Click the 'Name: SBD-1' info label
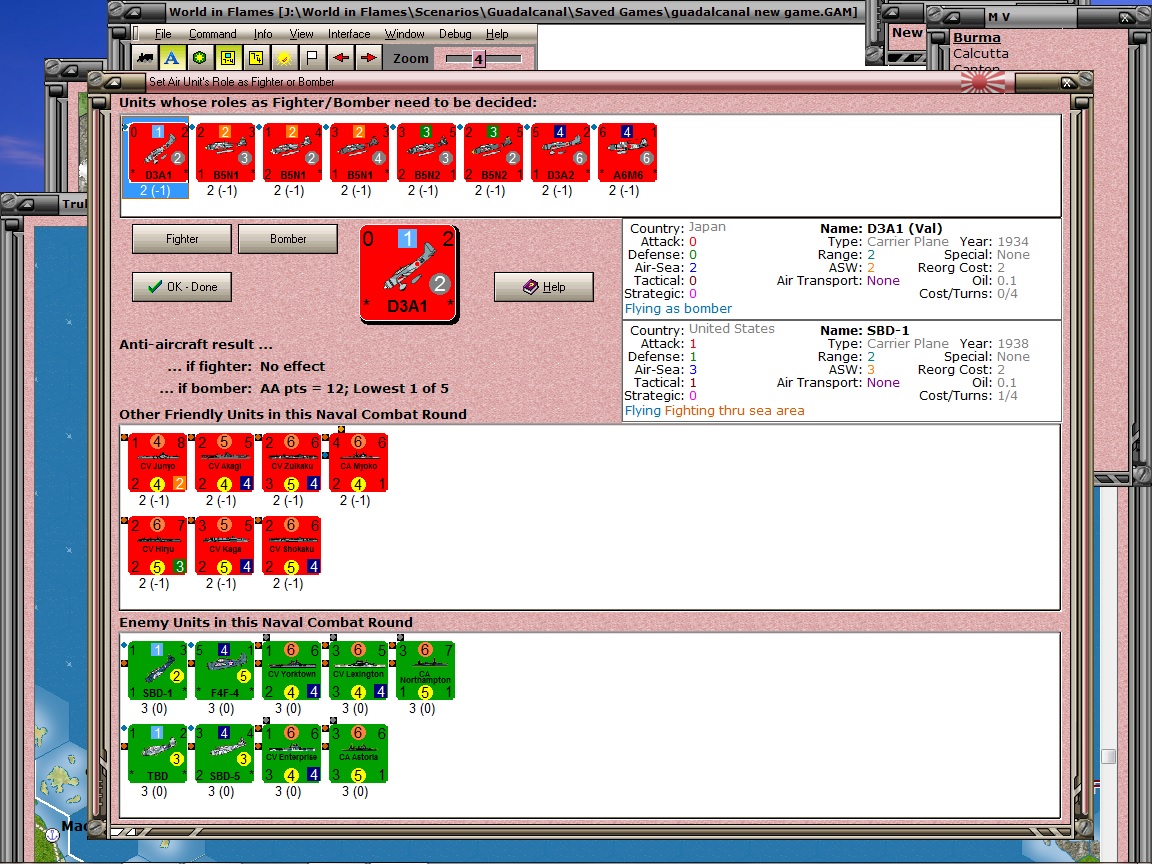 click(x=864, y=331)
